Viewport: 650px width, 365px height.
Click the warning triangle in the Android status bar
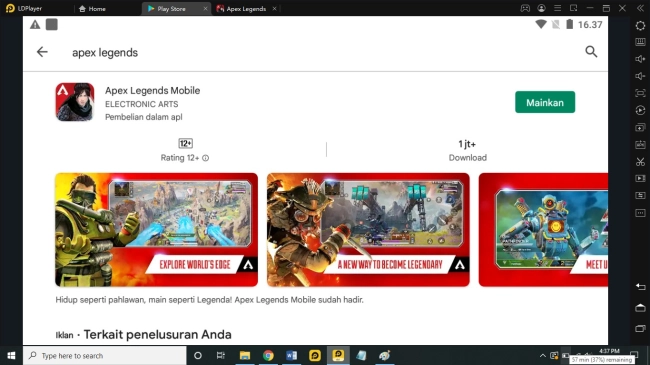click(x=35, y=24)
